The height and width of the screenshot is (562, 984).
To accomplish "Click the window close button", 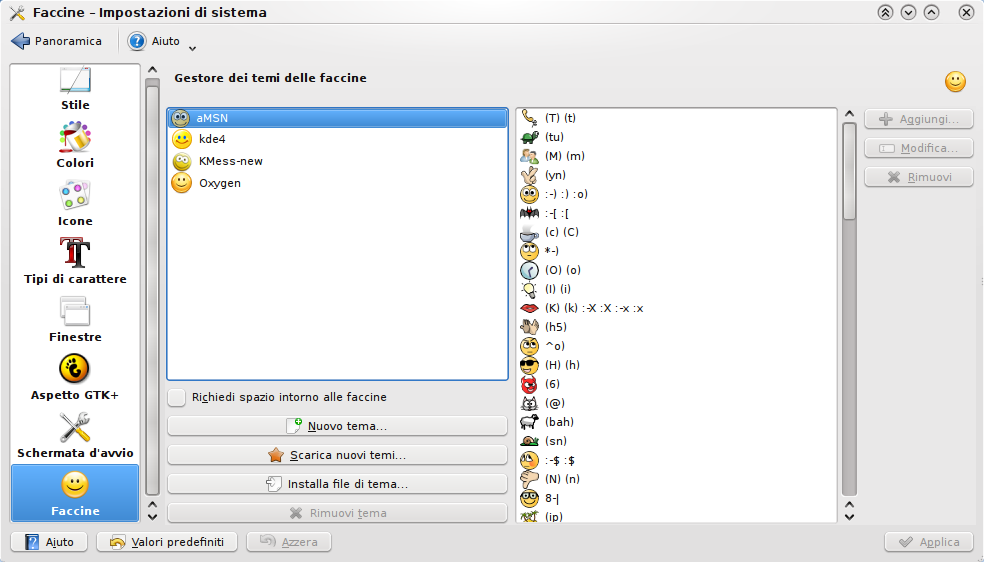I will tap(966, 12).
